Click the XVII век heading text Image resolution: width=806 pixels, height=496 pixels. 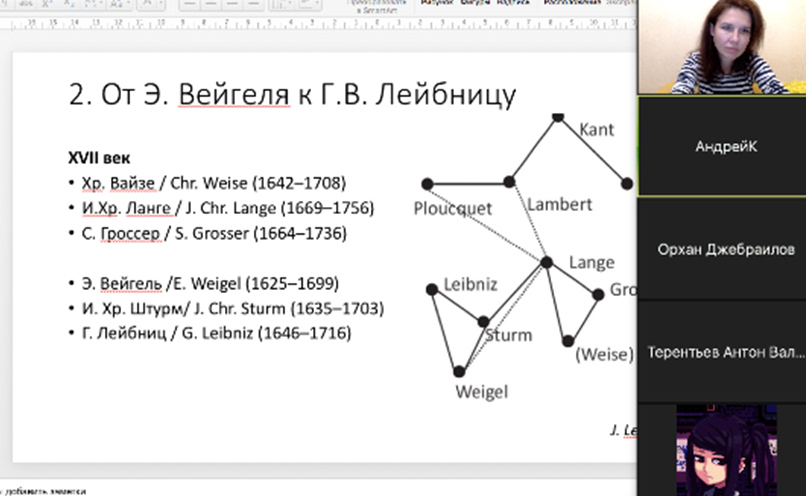pos(99,158)
